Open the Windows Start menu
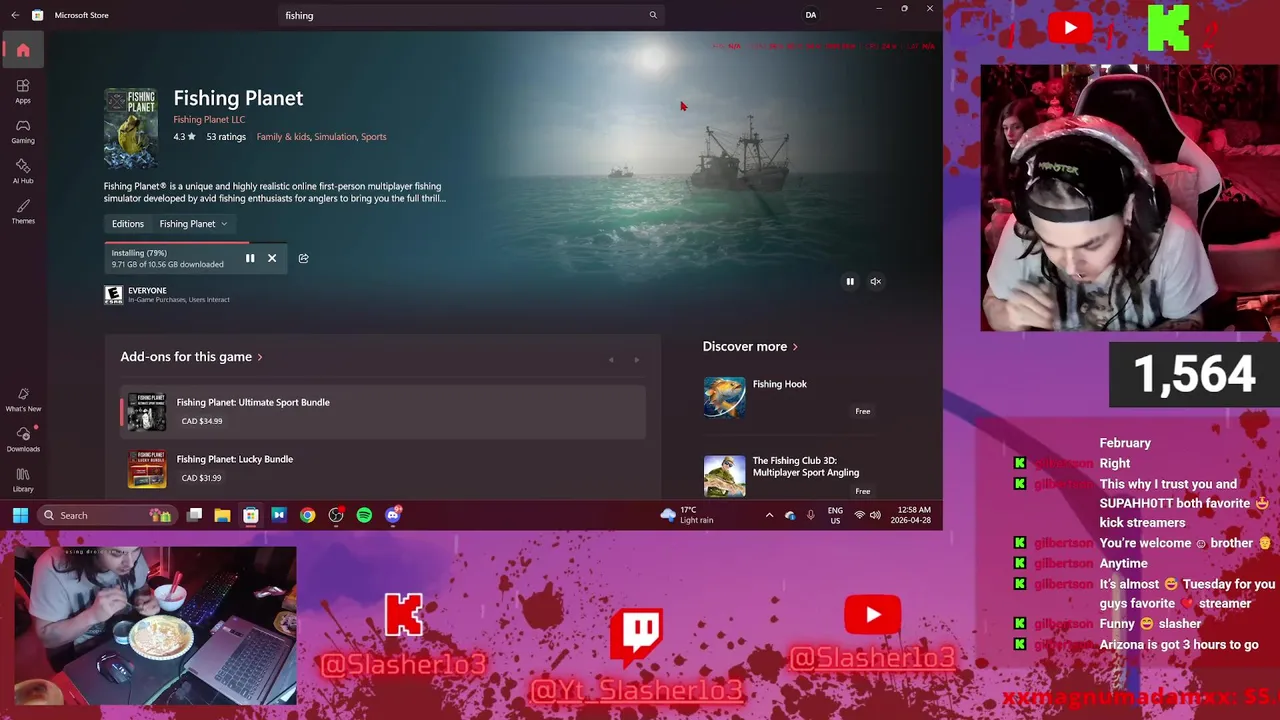Viewport: 1280px width, 720px height. [20, 515]
